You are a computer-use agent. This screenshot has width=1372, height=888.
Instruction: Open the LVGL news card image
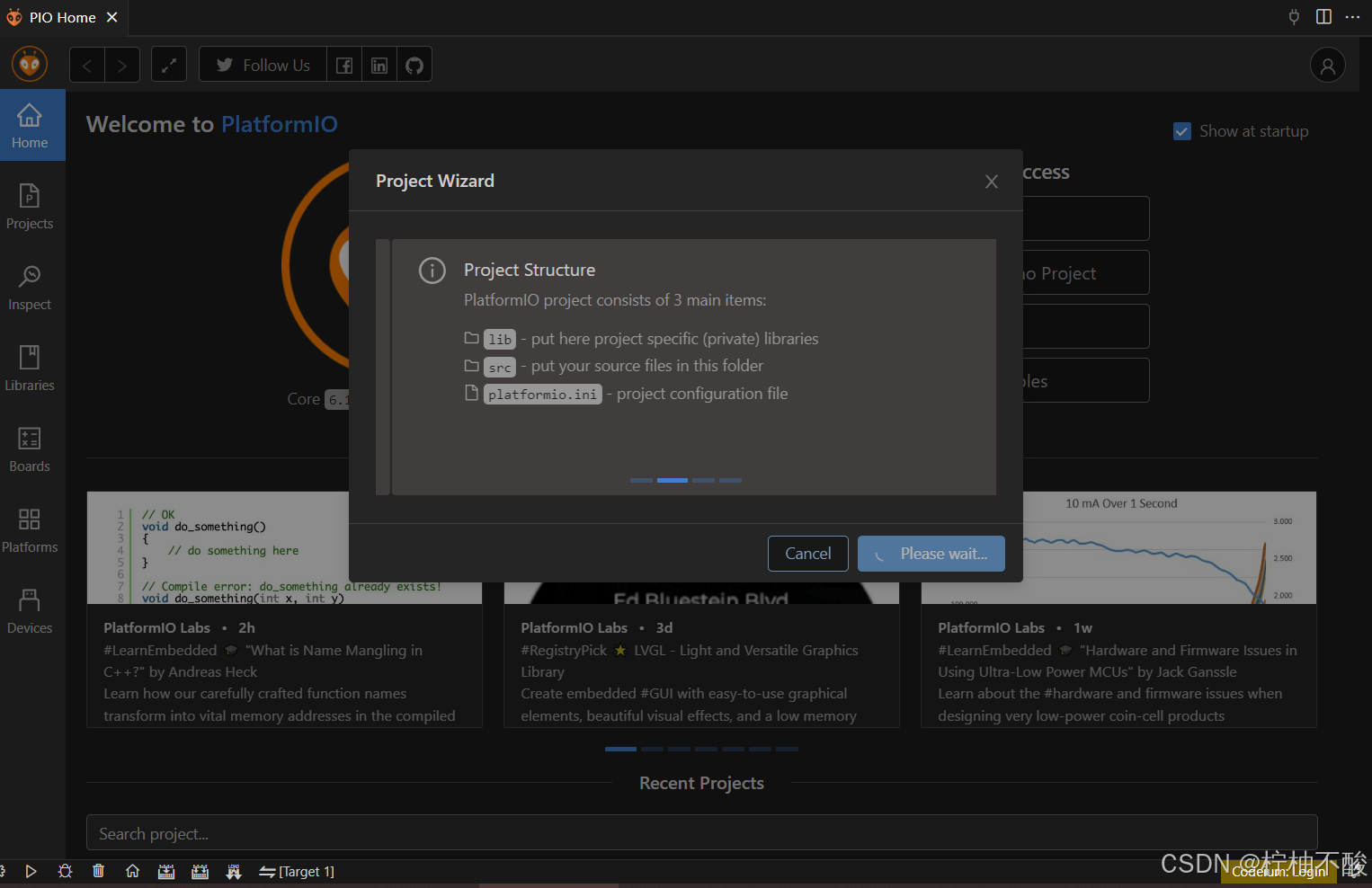(x=701, y=592)
